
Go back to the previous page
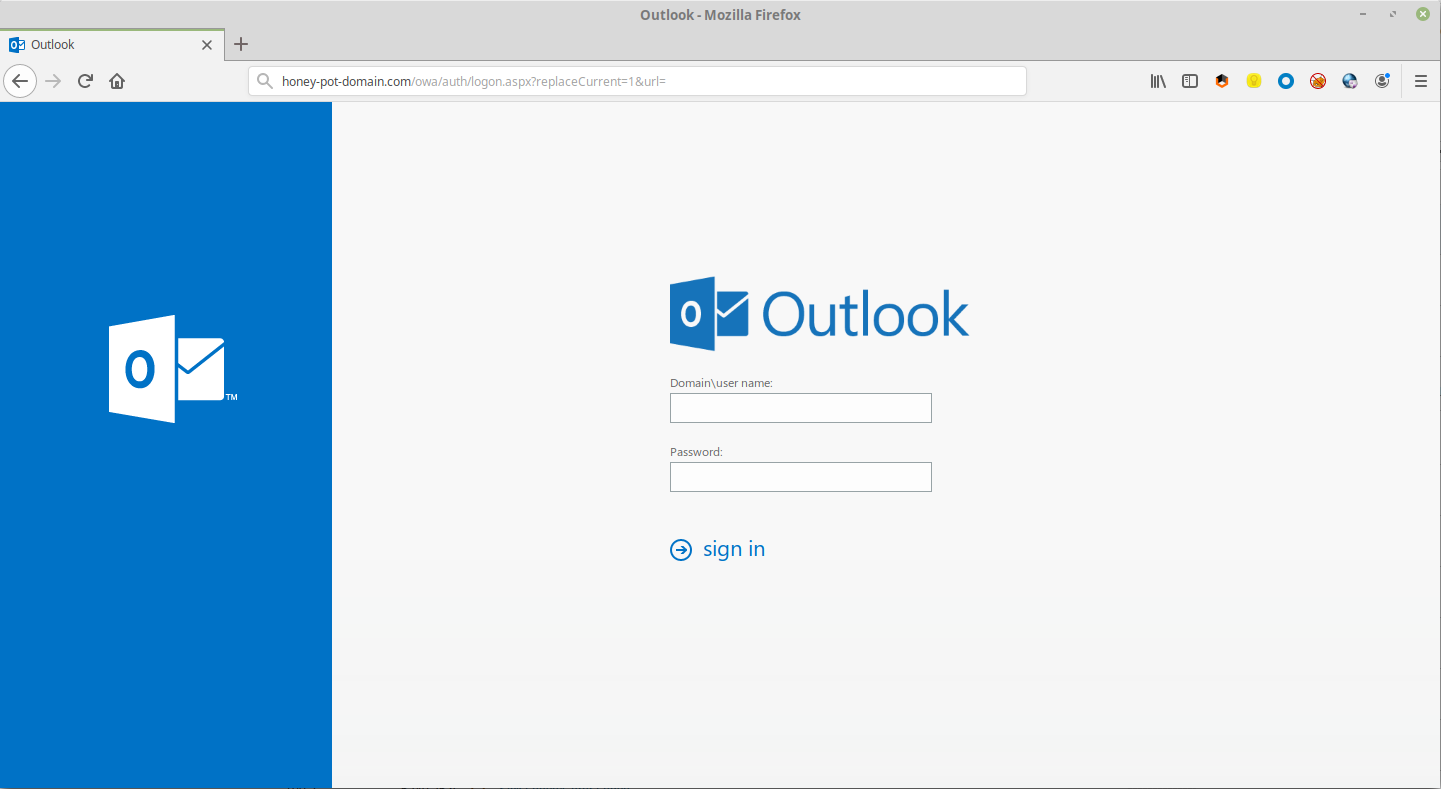pyautogui.click(x=20, y=81)
